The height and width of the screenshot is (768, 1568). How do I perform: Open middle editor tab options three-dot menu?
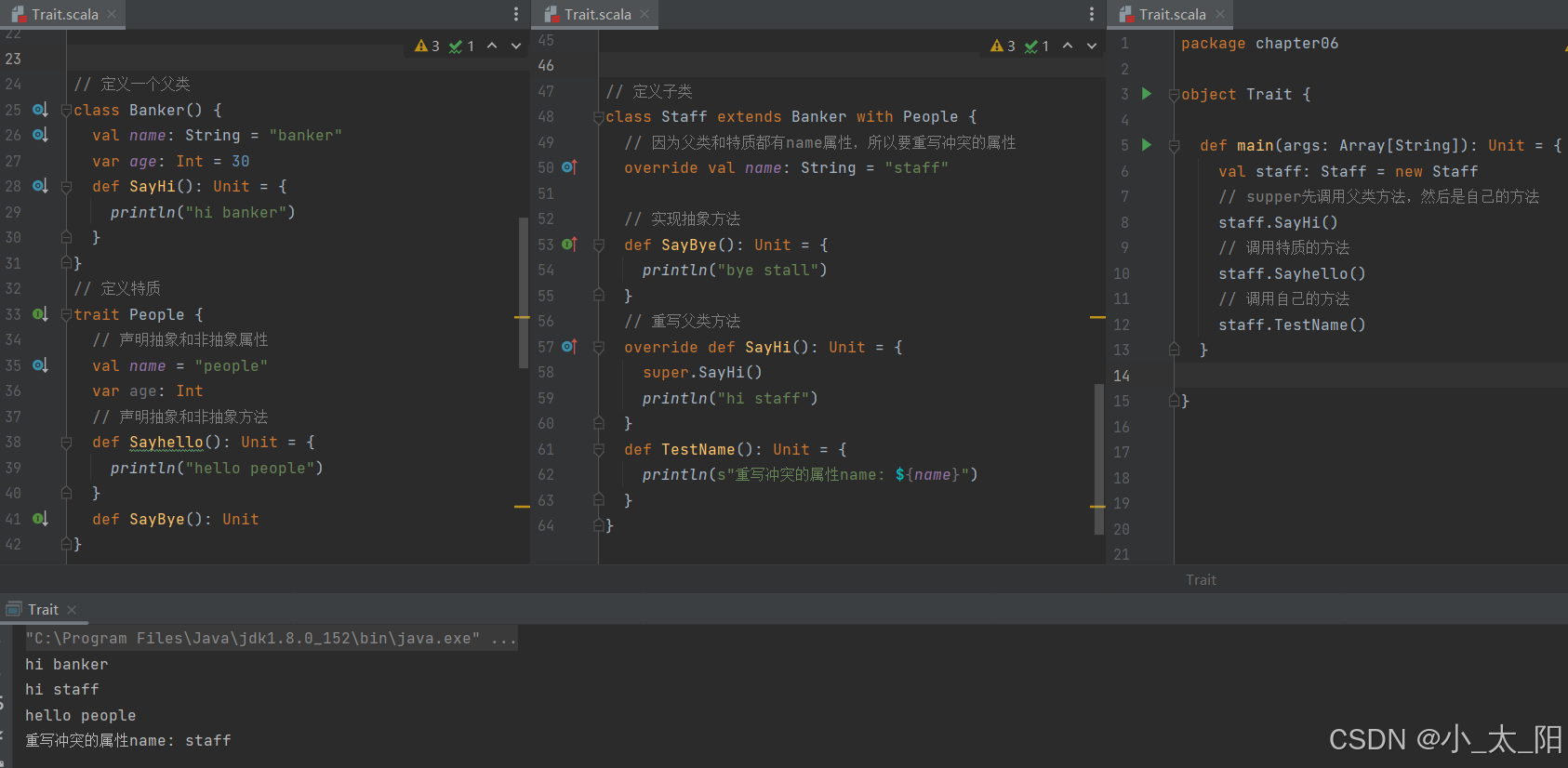pos(1092,14)
